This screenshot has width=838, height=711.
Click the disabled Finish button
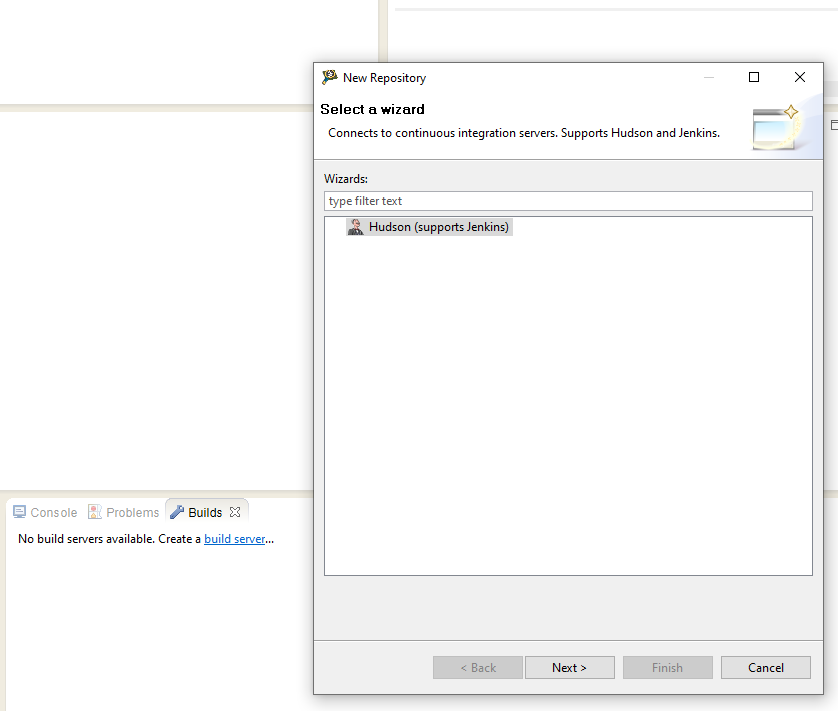click(668, 668)
